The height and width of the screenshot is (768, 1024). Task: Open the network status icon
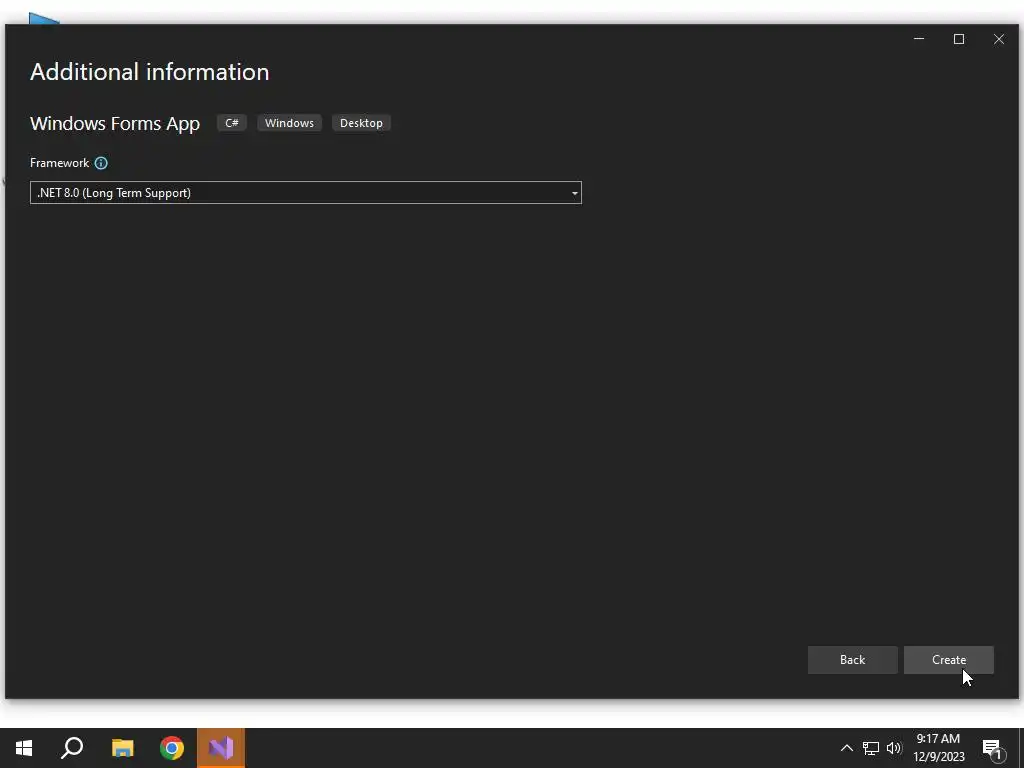[871, 748]
